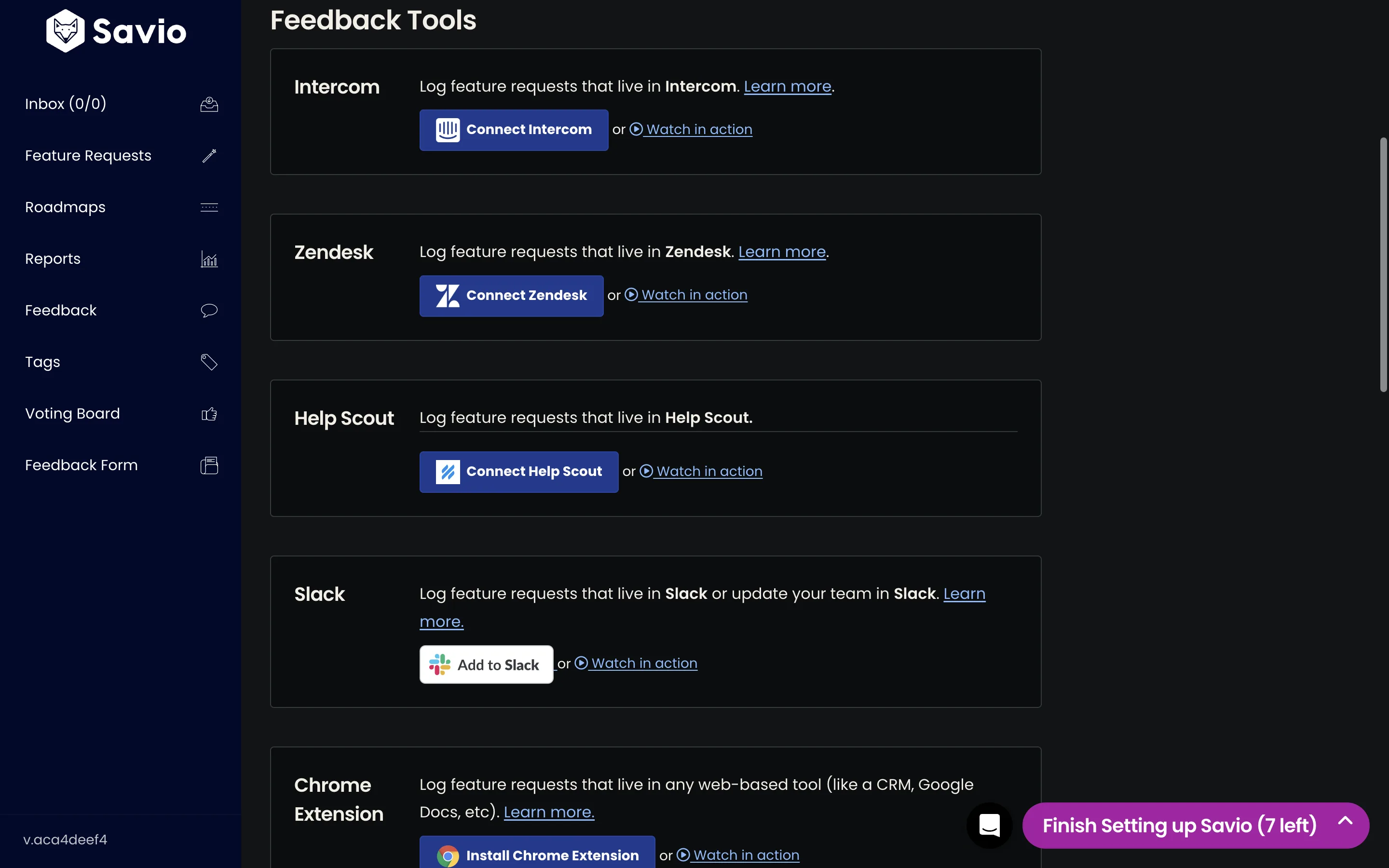Click the Connect Help Scout button label
The width and height of the screenshot is (1389, 868).
(x=534, y=472)
